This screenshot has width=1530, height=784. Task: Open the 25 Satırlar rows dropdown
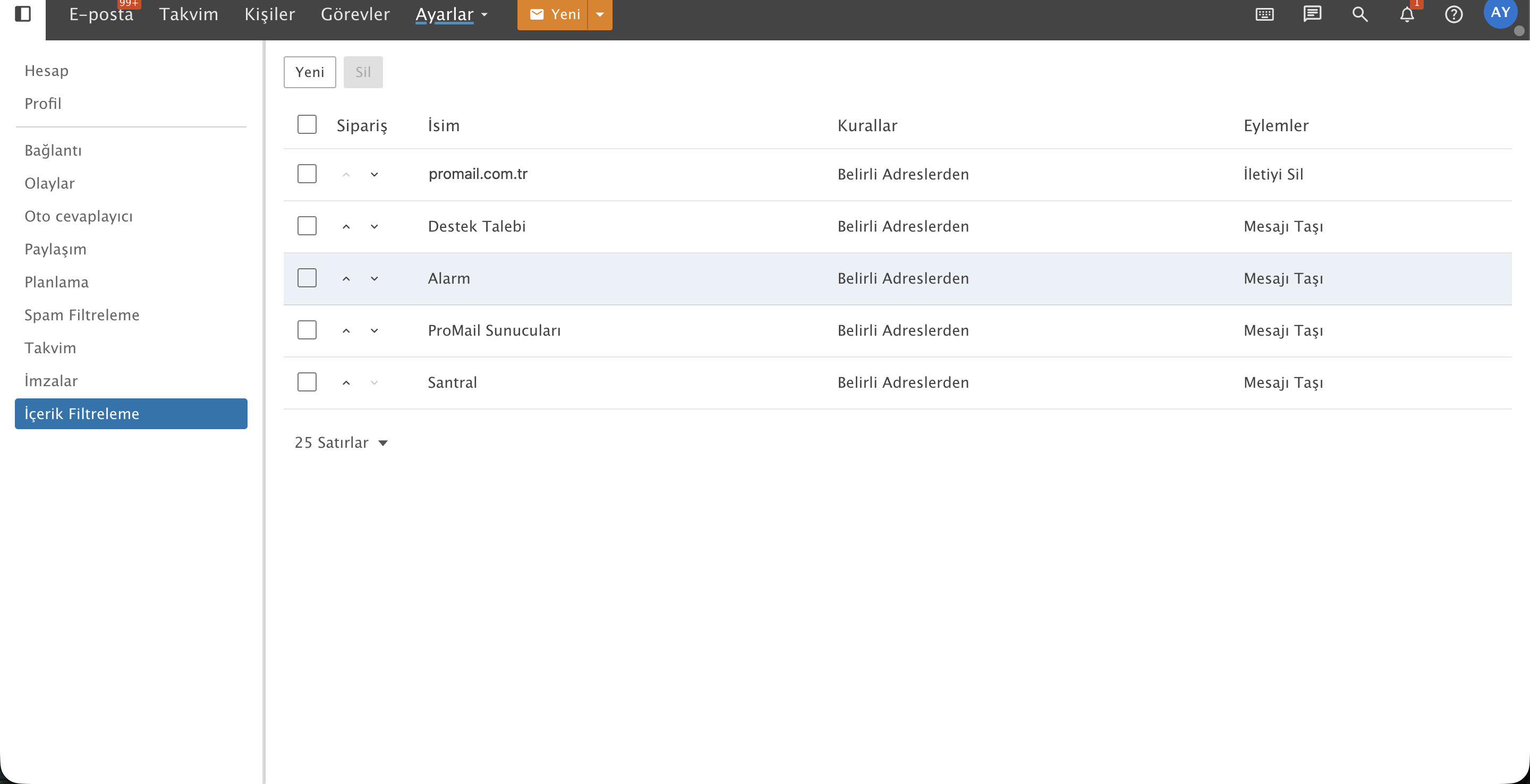click(341, 442)
